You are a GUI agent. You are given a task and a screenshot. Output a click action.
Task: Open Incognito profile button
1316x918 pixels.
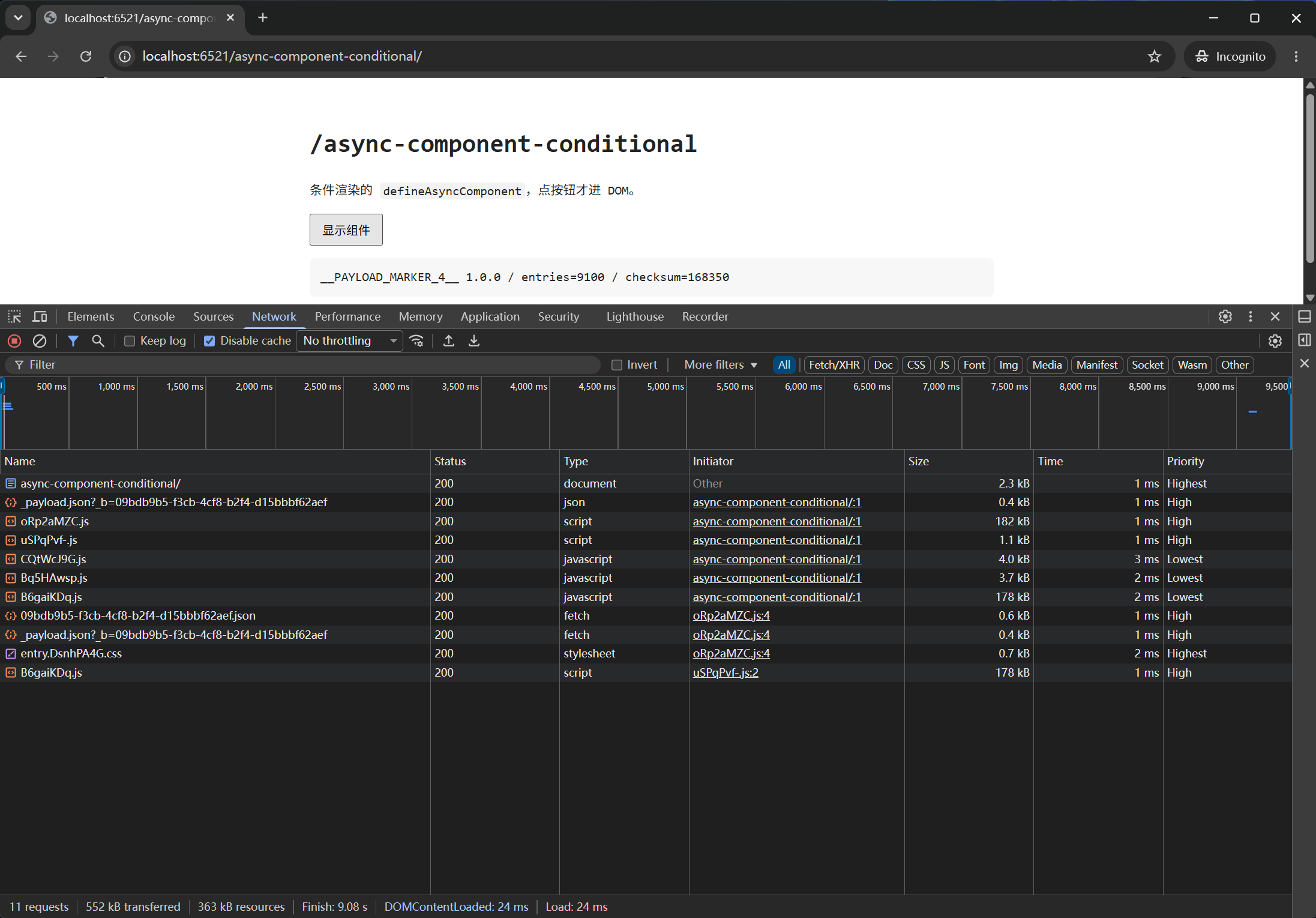coord(1230,56)
